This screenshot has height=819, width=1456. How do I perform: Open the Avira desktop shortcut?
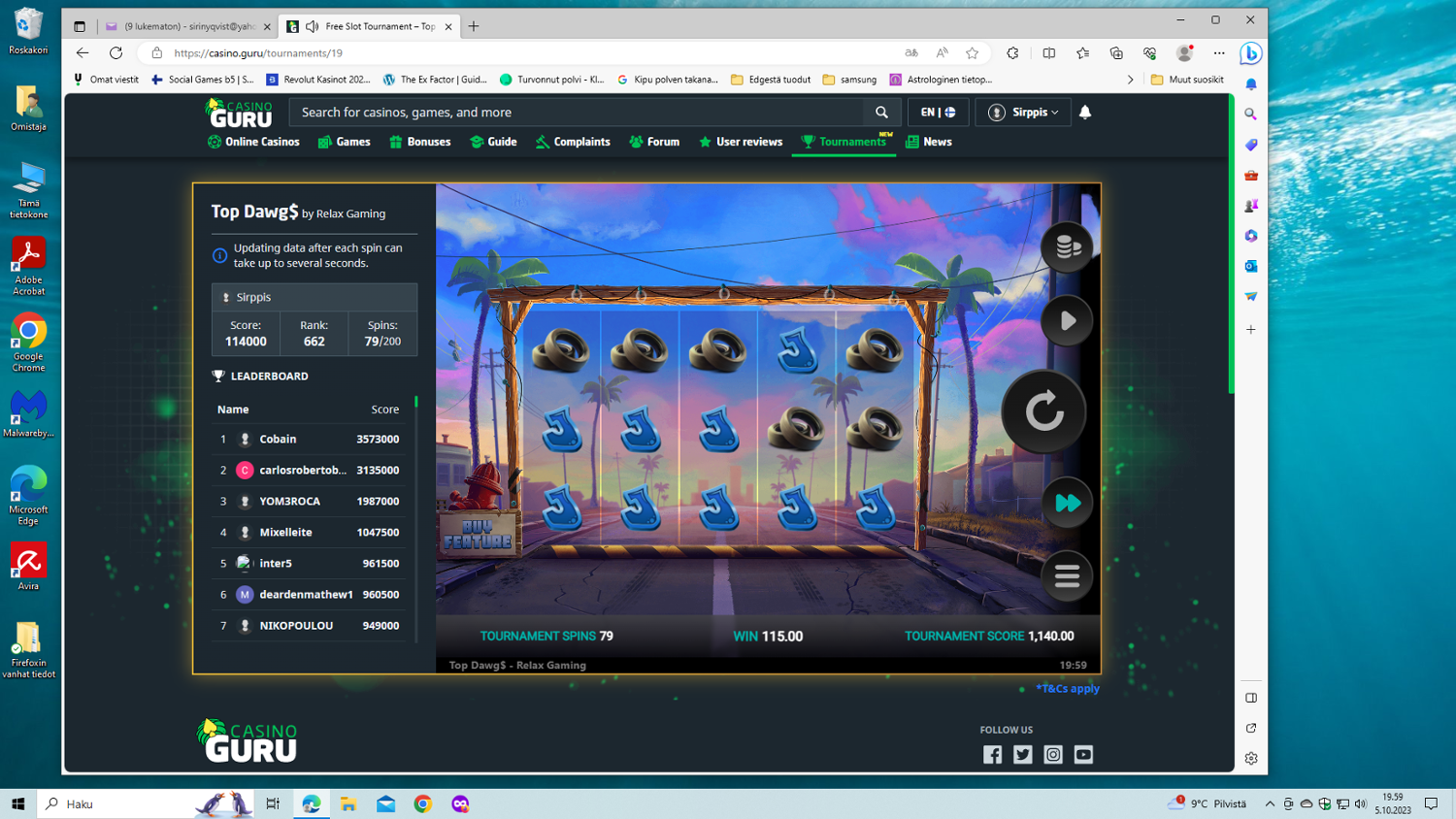tap(28, 566)
